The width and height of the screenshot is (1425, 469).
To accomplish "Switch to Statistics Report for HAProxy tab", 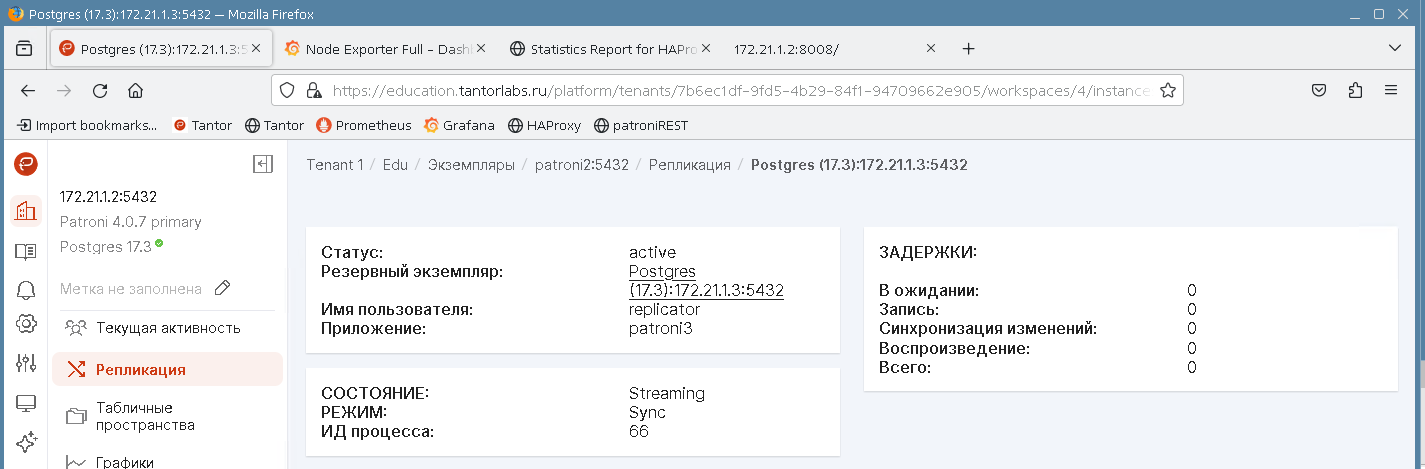I will tap(609, 49).
